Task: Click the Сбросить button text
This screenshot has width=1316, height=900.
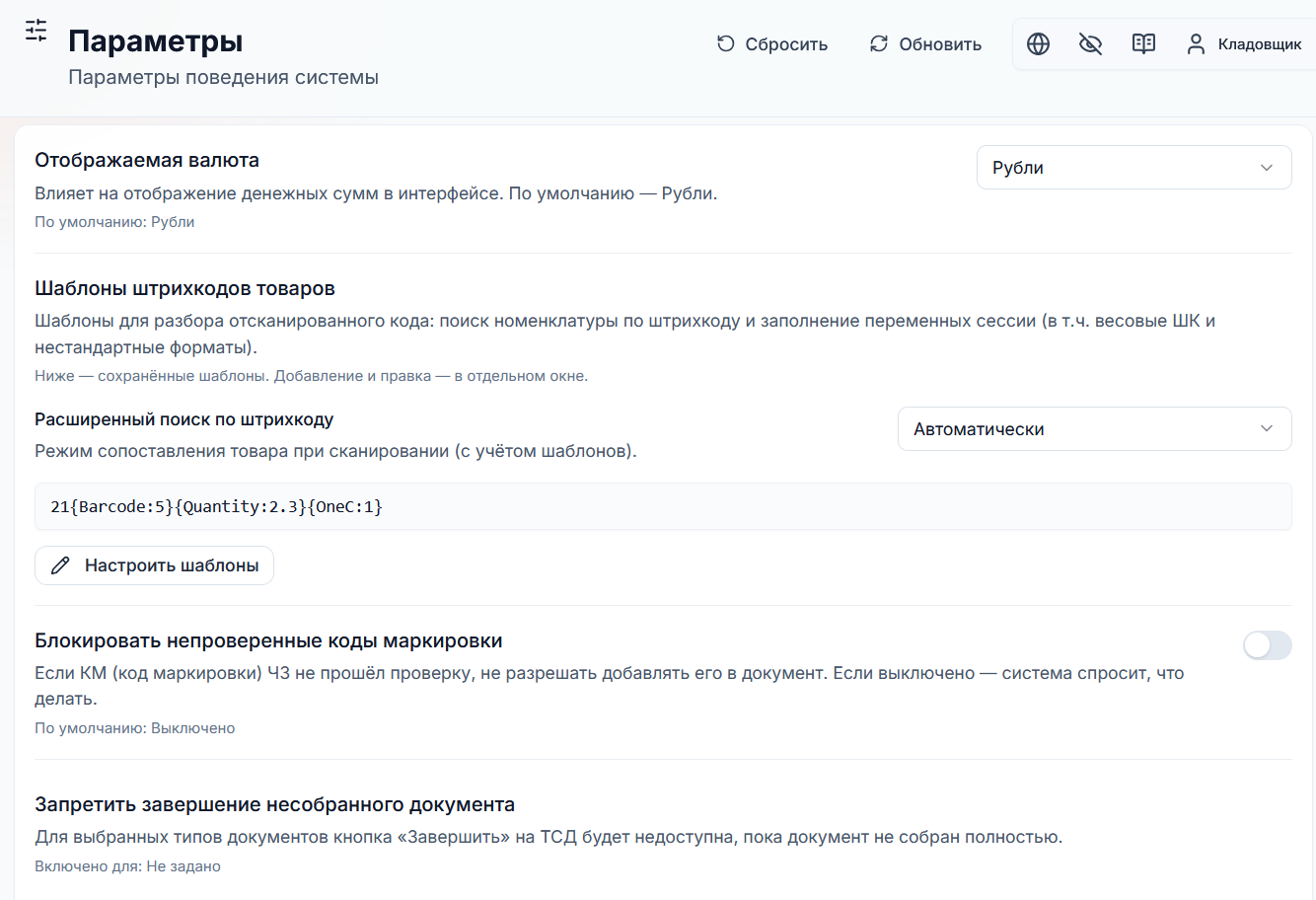Action: (x=786, y=44)
